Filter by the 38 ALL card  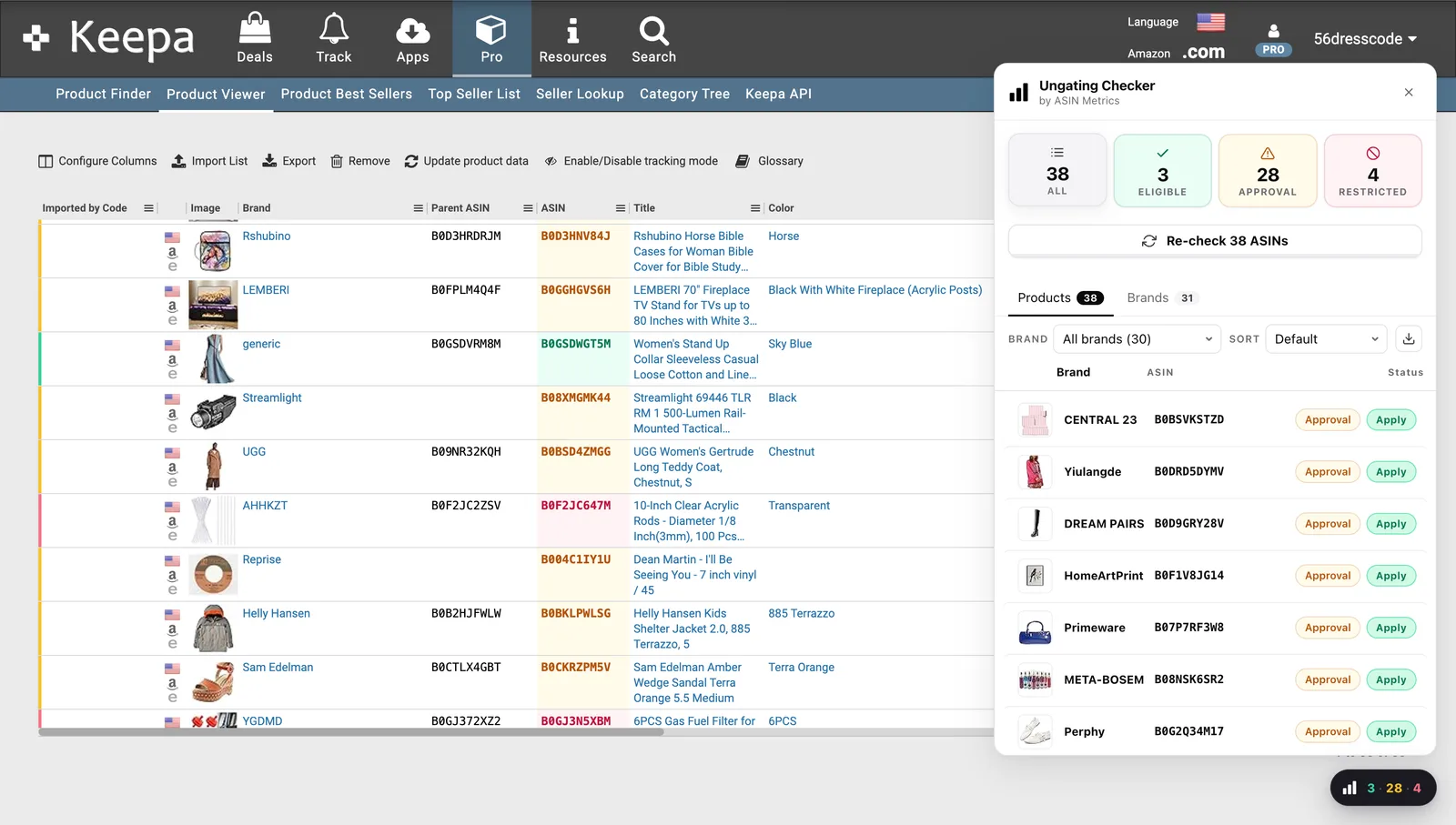pos(1057,170)
